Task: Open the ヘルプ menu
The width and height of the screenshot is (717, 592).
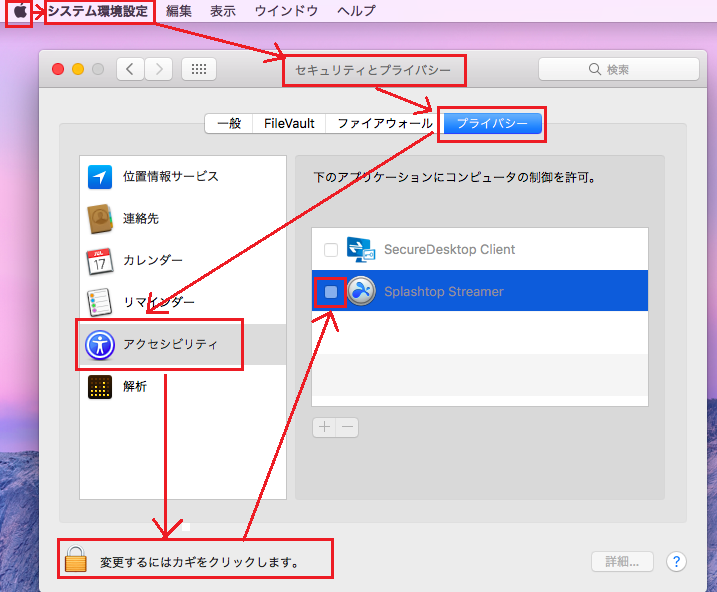Action: click(x=356, y=11)
